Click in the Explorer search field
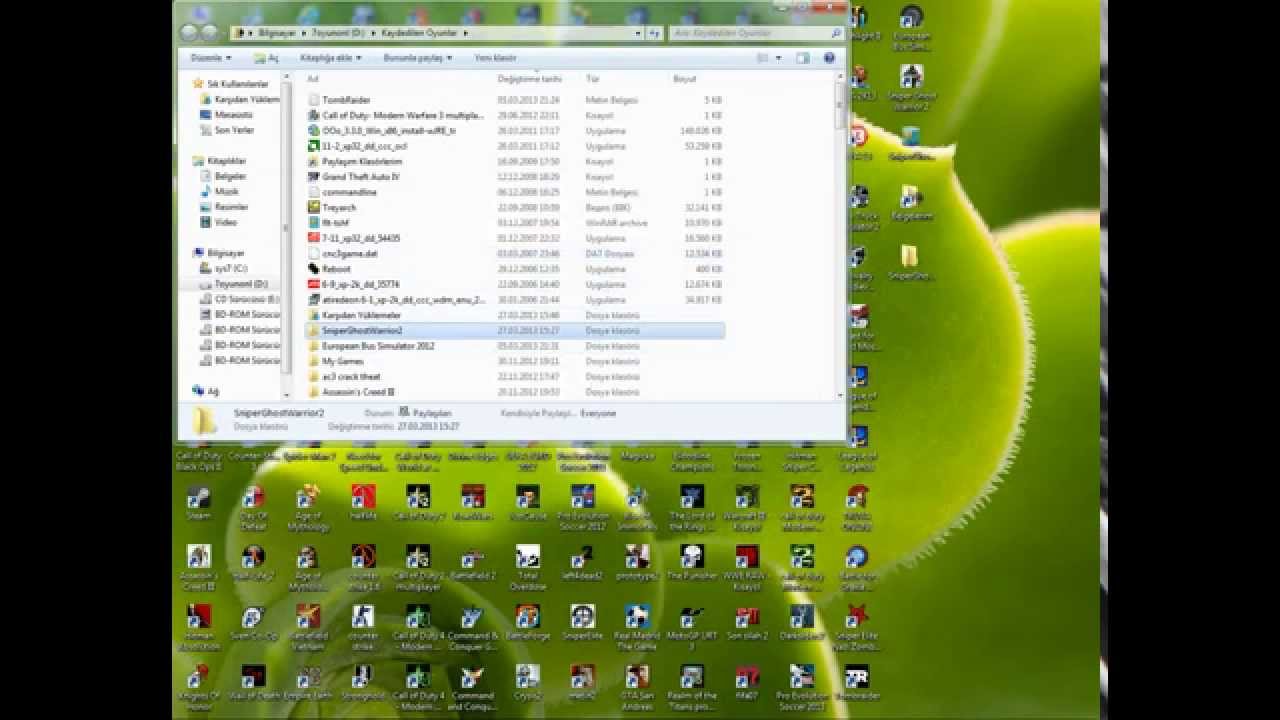 coord(757,33)
